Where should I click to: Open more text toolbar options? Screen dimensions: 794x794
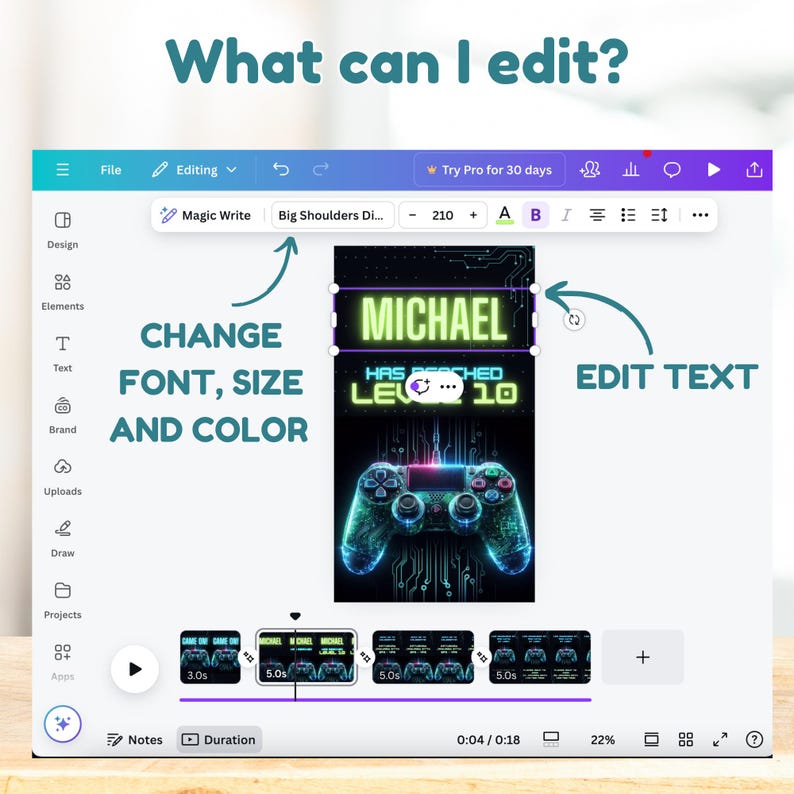(700, 215)
